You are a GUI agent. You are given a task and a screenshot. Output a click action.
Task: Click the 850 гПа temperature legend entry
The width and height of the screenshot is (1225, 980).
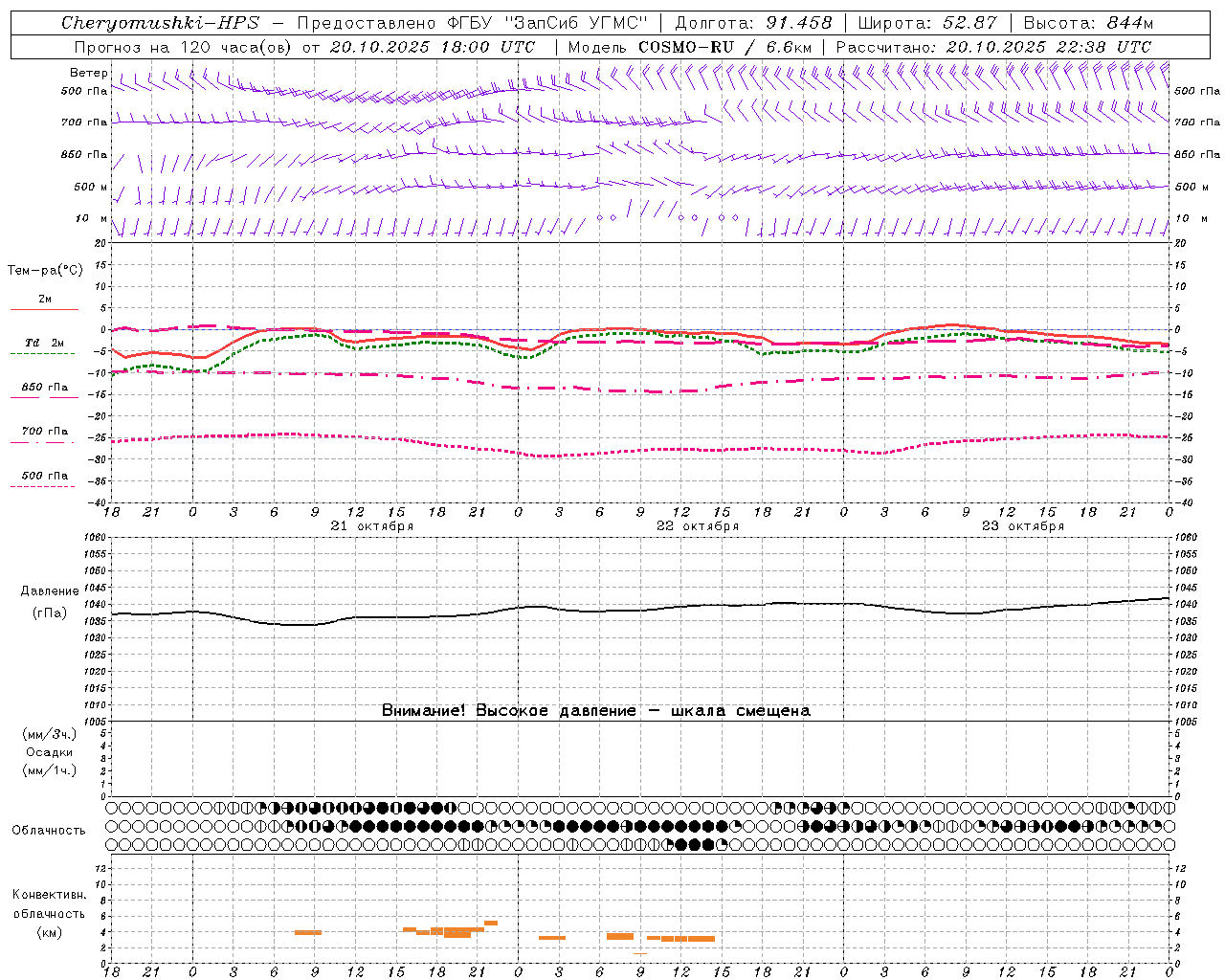[45, 388]
